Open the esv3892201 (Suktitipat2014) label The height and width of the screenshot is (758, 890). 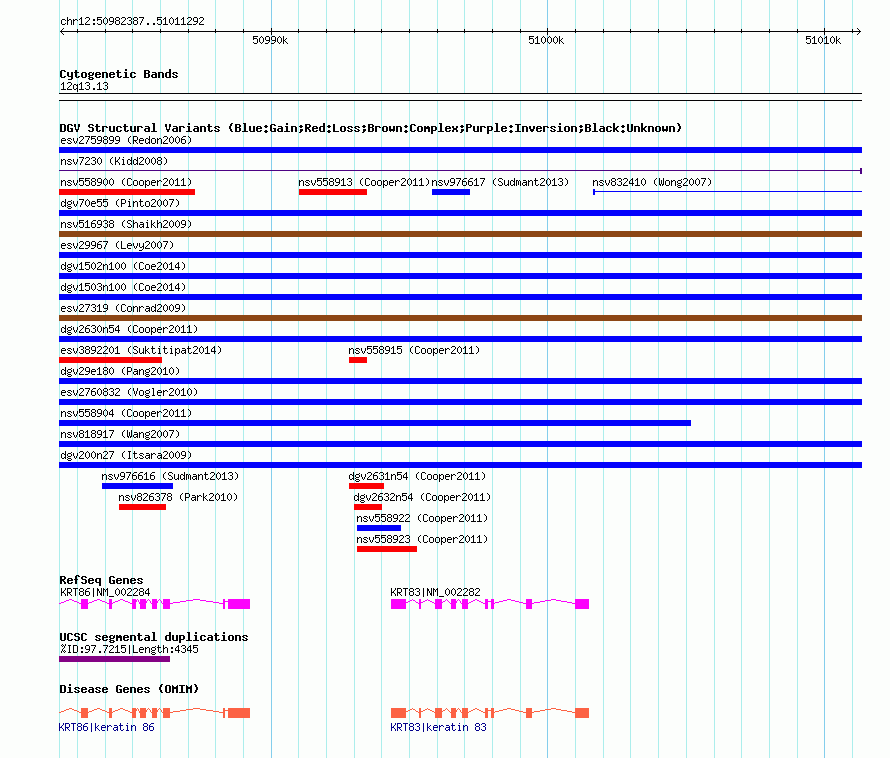[x=141, y=350]
